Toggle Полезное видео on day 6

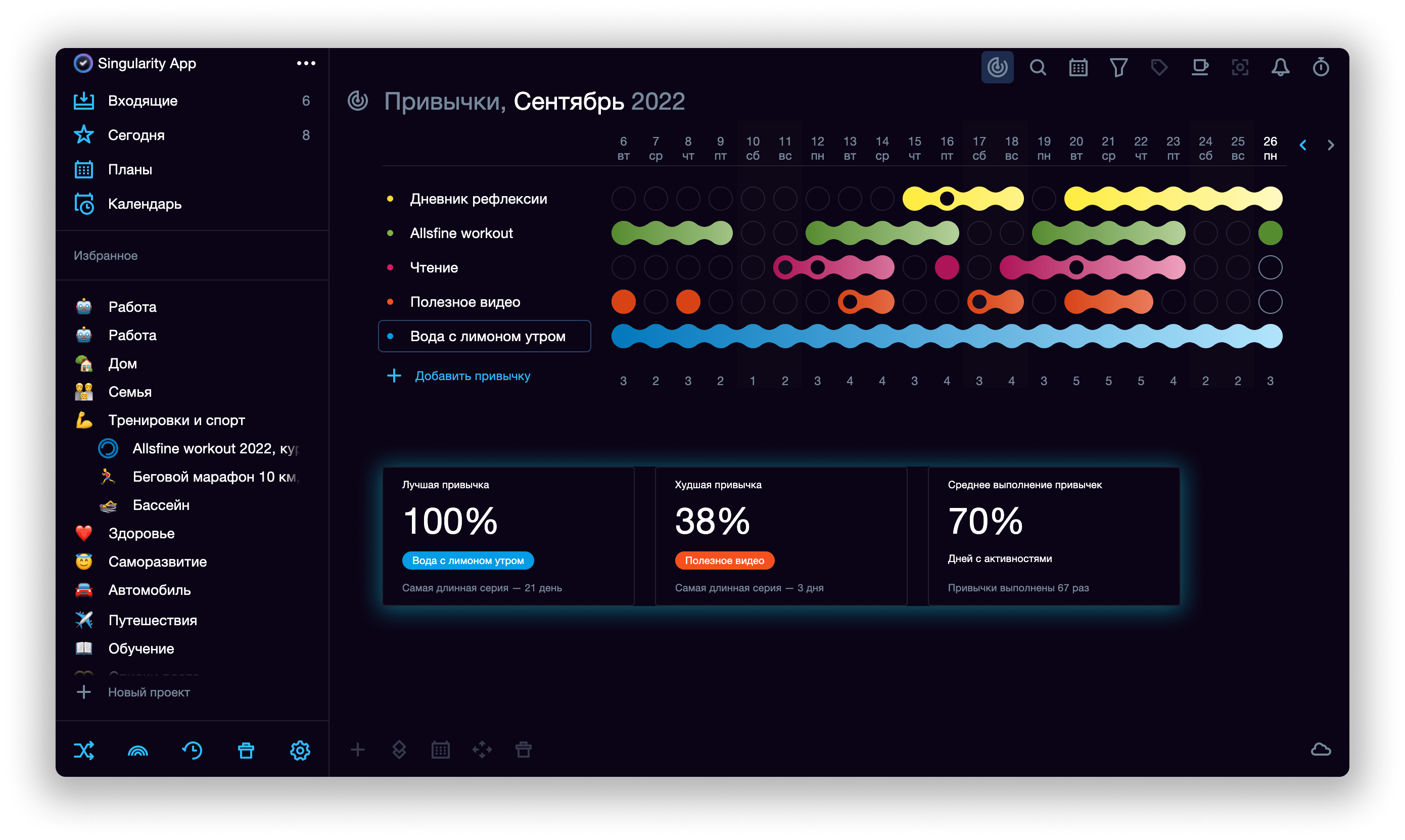[x=623, y=302]
